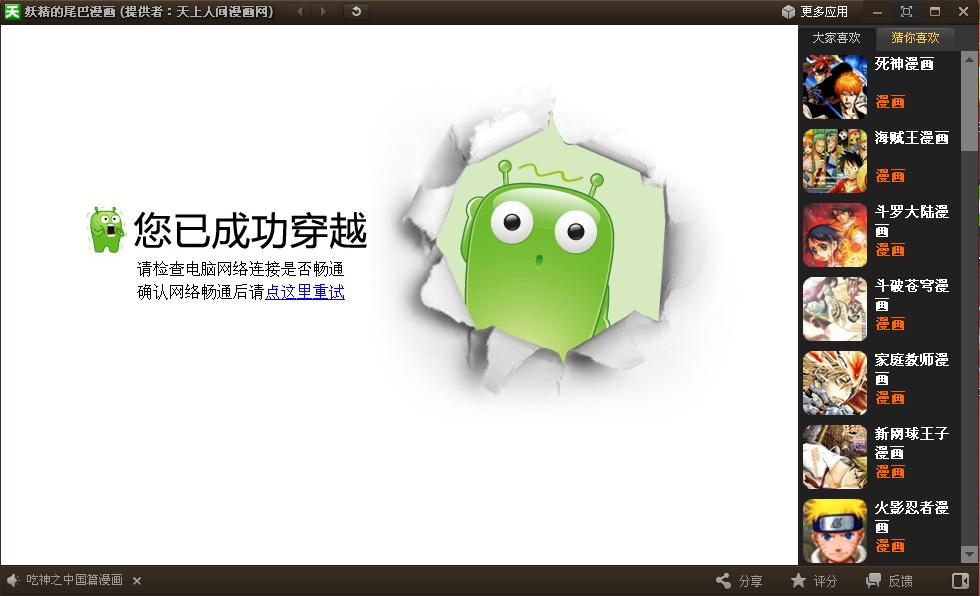
Task: Click the small green mascot beside the heading
Action: pyautogui.click(x=106, y=230)
